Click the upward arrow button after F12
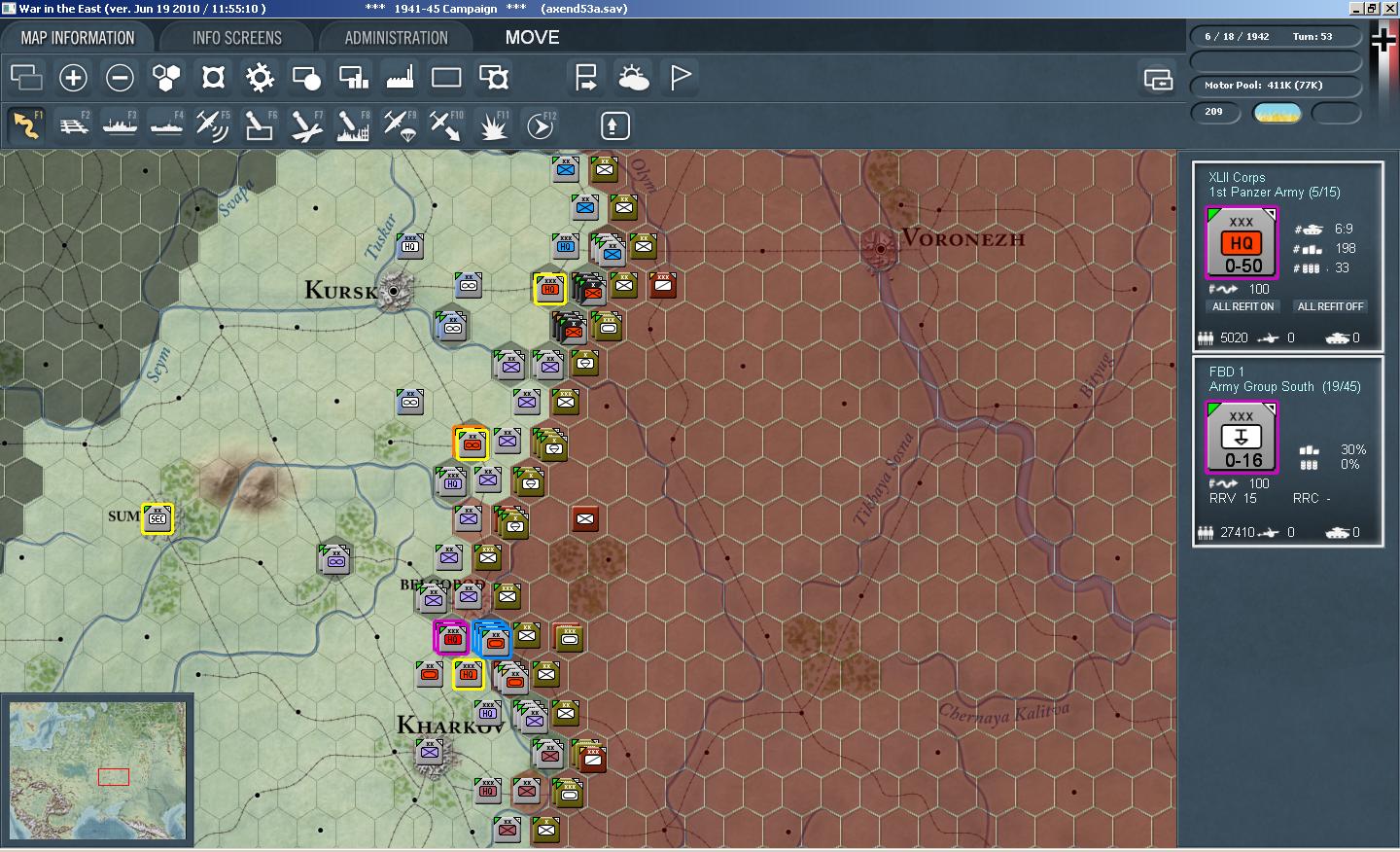The height and width of the screenshot is (852, 1400). click(613, 125)
